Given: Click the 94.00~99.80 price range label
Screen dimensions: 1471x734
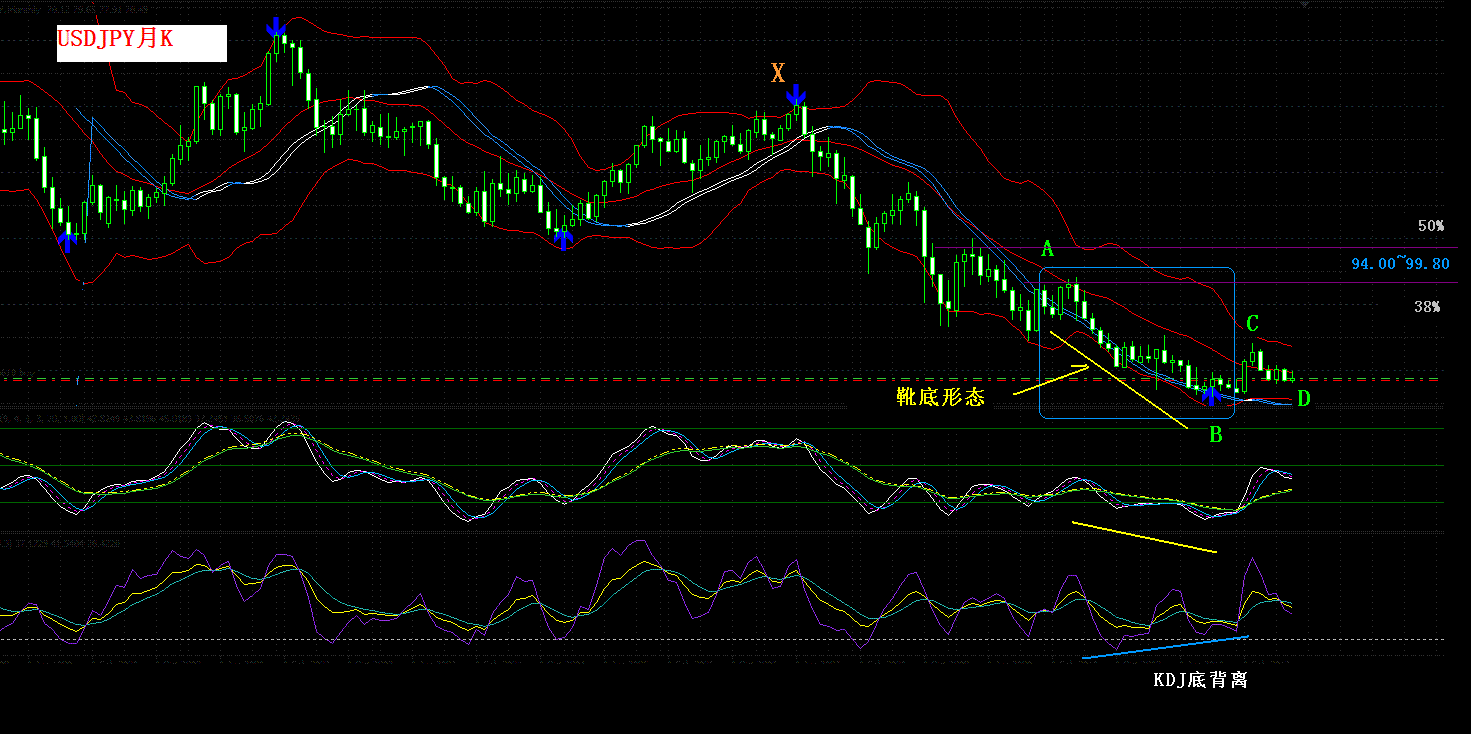Looking at the screenshot, I should coord(1400,264).
